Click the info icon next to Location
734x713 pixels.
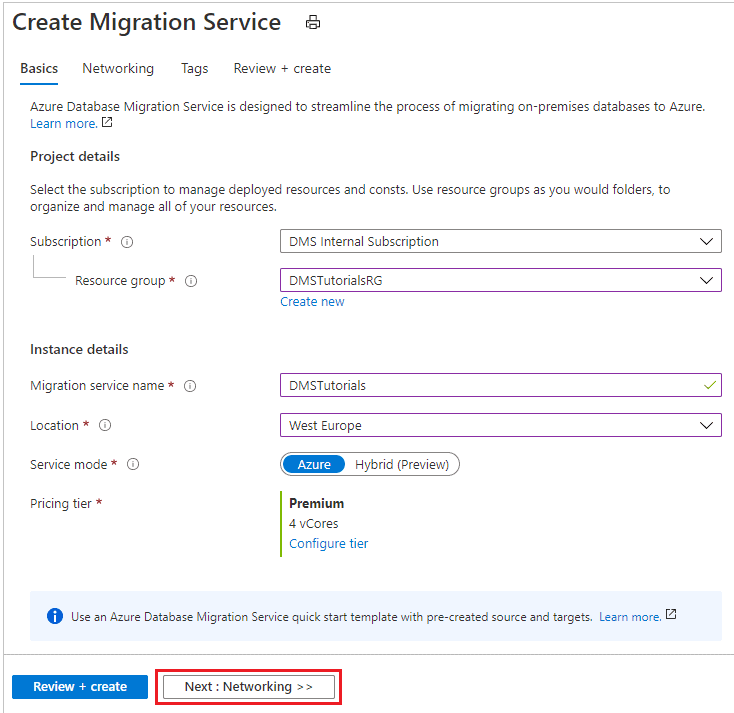click(105, 426)
